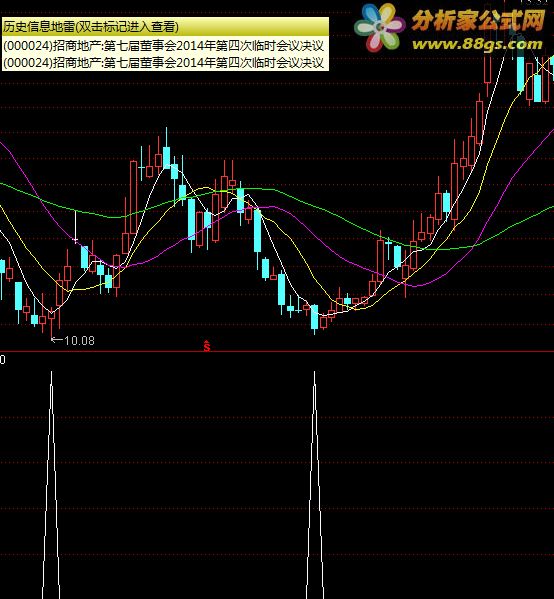Click the right white spike in indicator panel
This screenshot has height=599, width=554.
click(x=314, y=484)
